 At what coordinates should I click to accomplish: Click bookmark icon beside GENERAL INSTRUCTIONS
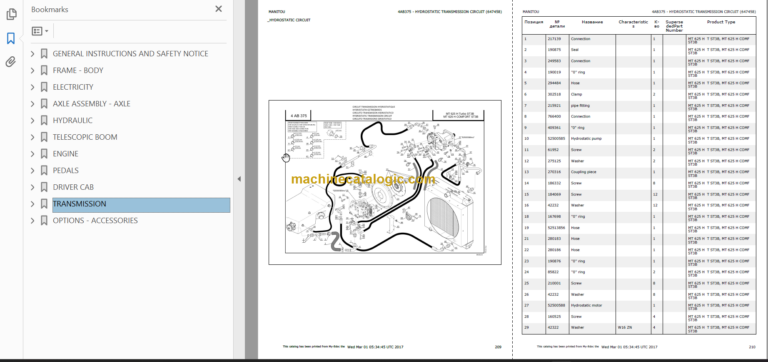coord(44,54)
